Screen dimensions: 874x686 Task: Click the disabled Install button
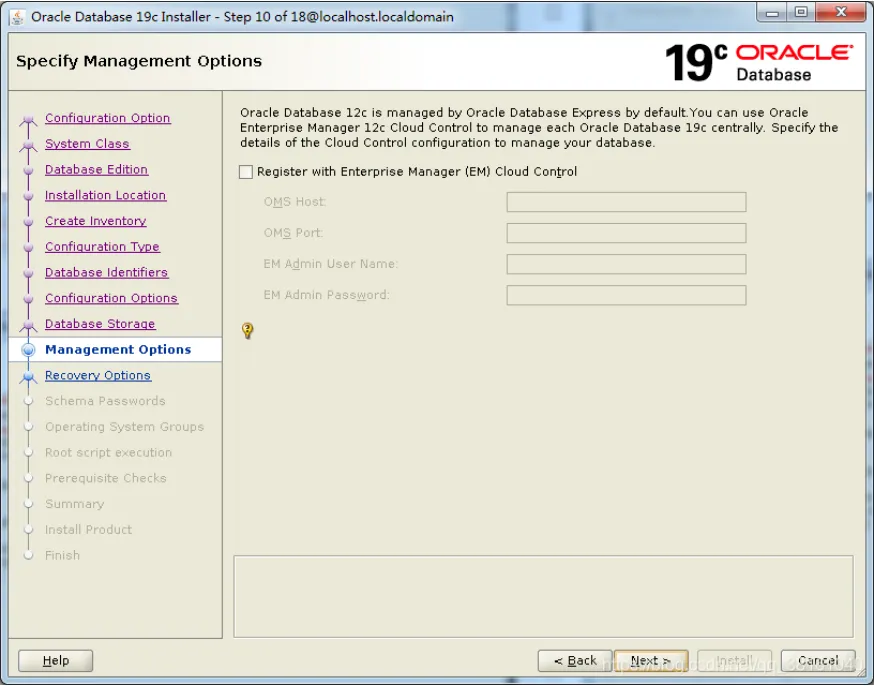click(x=734, y=660)
